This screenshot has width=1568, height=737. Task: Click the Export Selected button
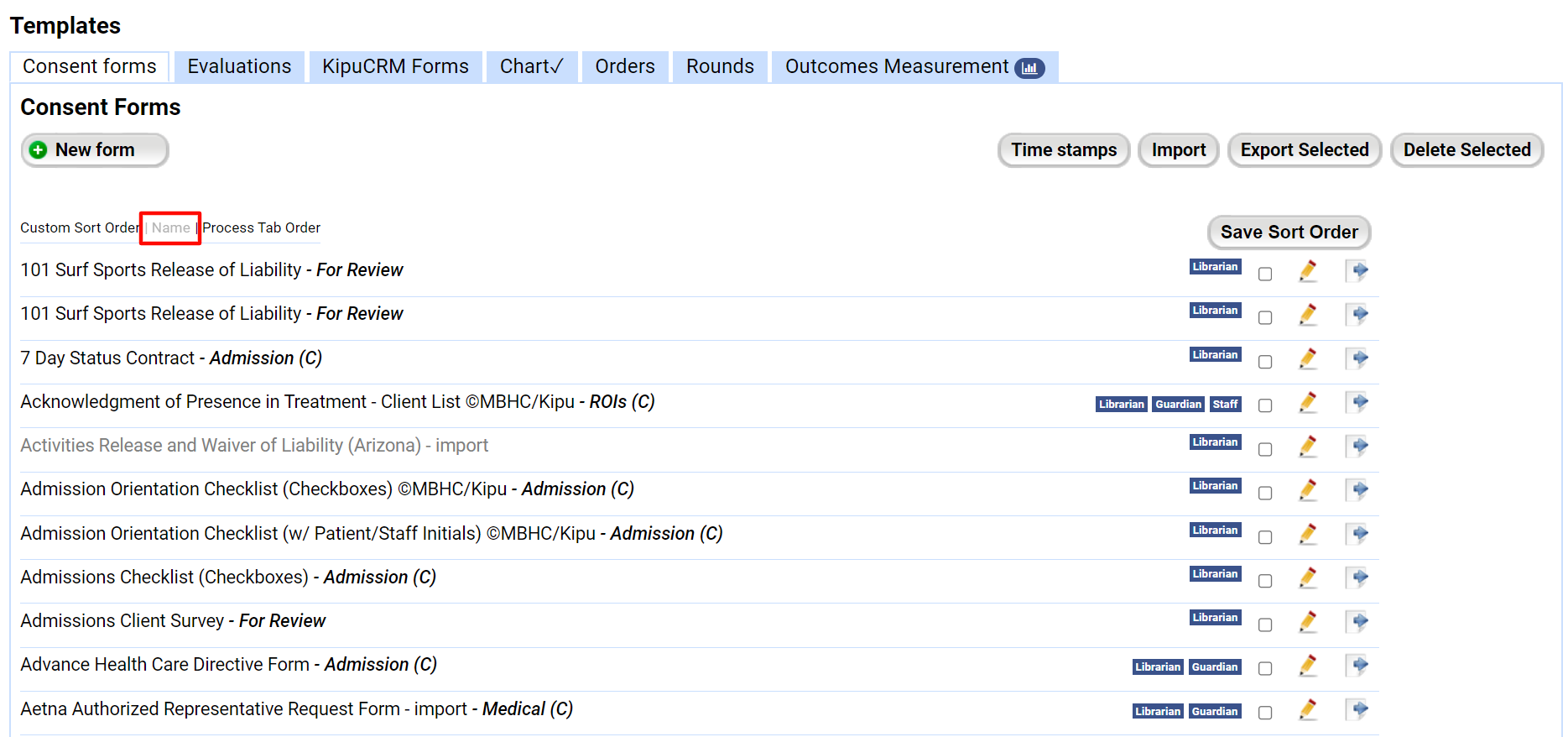pyautogui.click(x=1304, y=150)
